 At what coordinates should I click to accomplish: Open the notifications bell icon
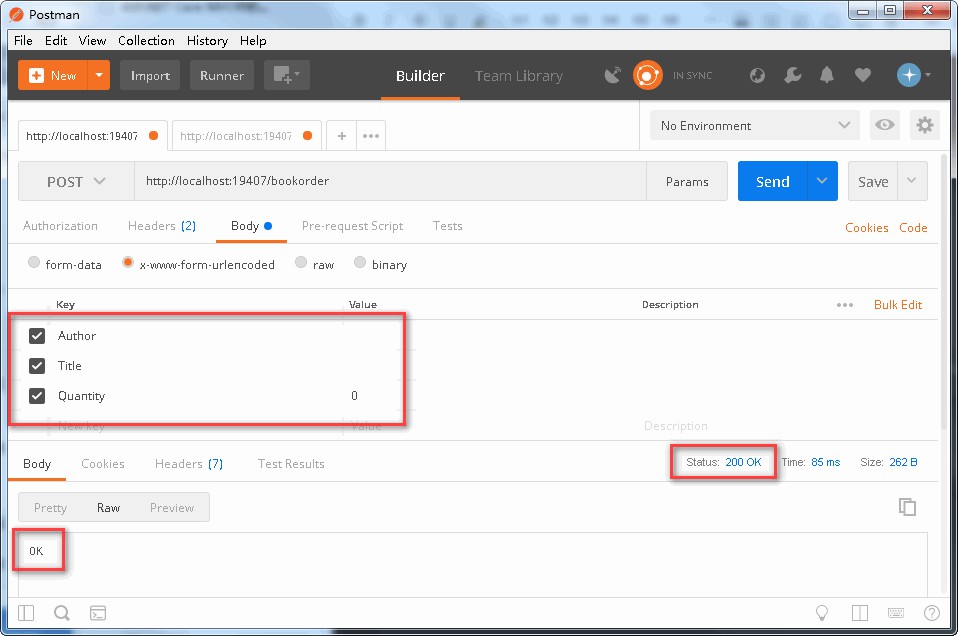click(x=827, y=75)
